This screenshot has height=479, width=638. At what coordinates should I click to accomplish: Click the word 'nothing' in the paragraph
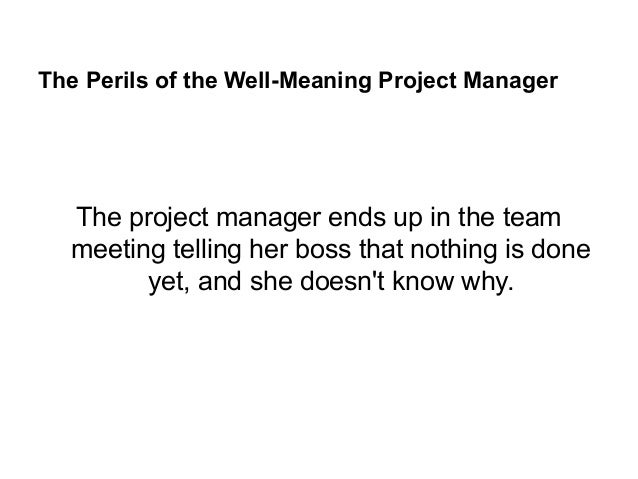tap(454, 250)
